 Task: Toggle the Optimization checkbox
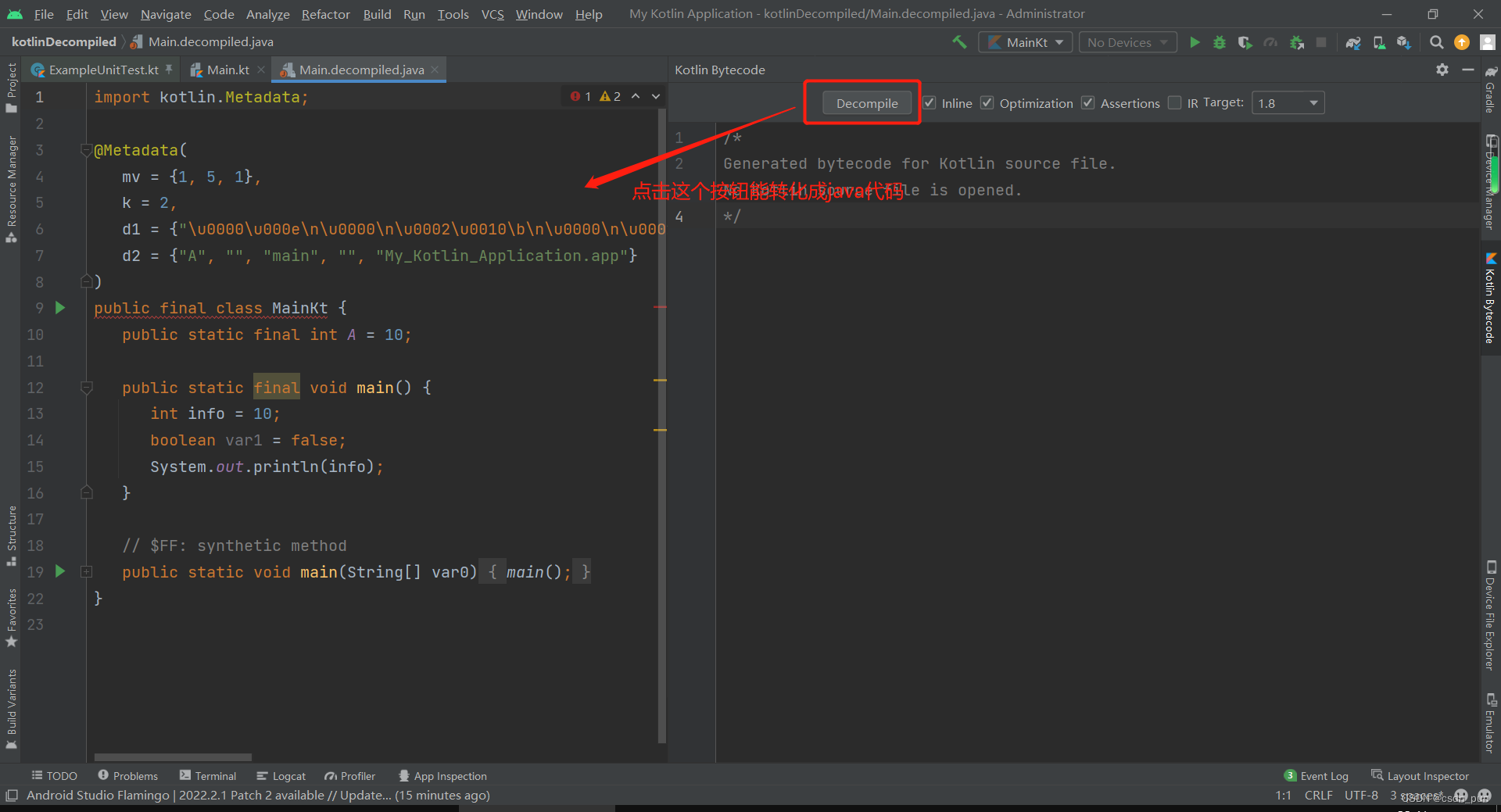coord(987,102)
